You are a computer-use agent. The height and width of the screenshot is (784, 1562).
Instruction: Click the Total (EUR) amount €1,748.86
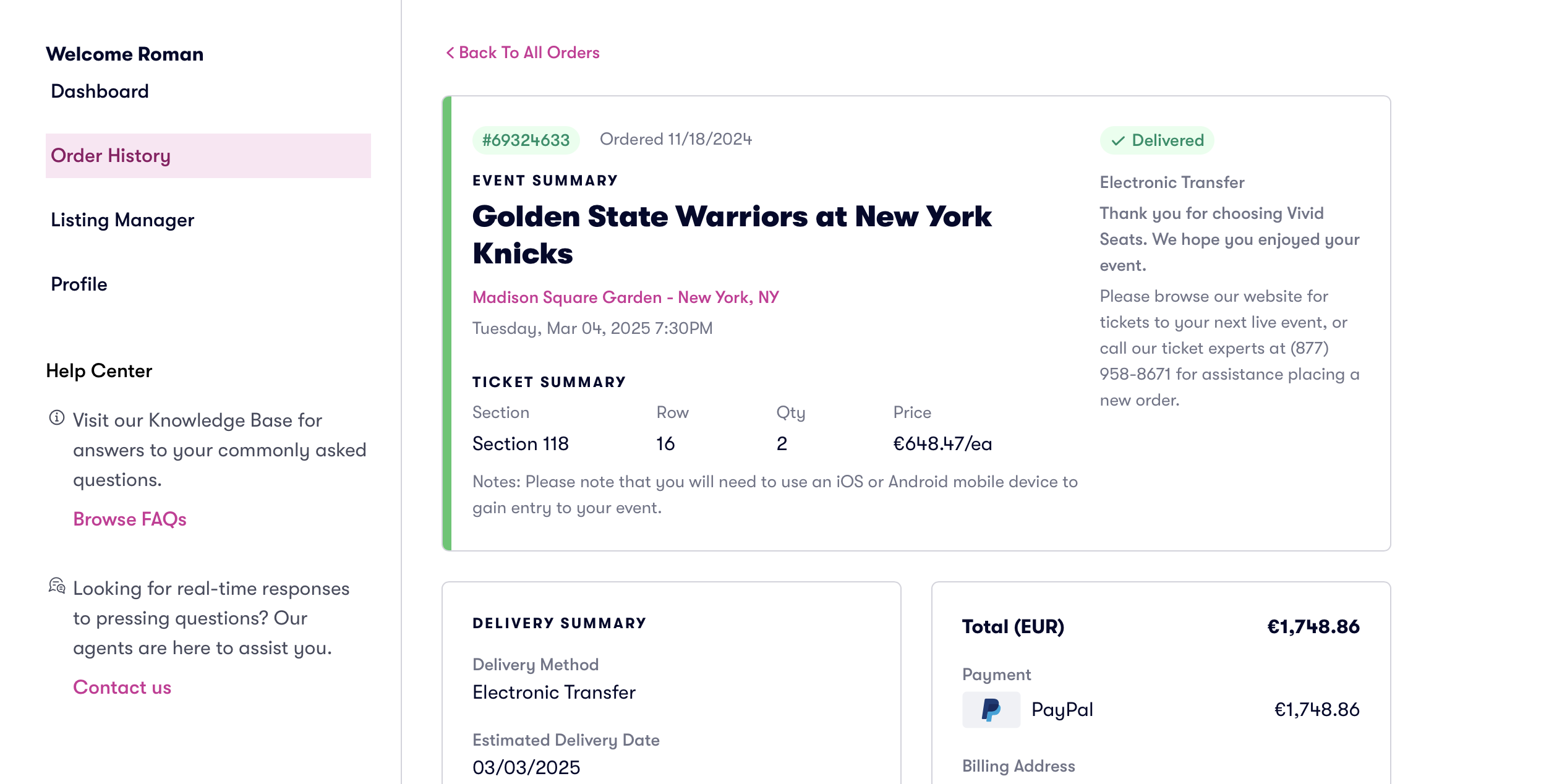(1313, 627)
